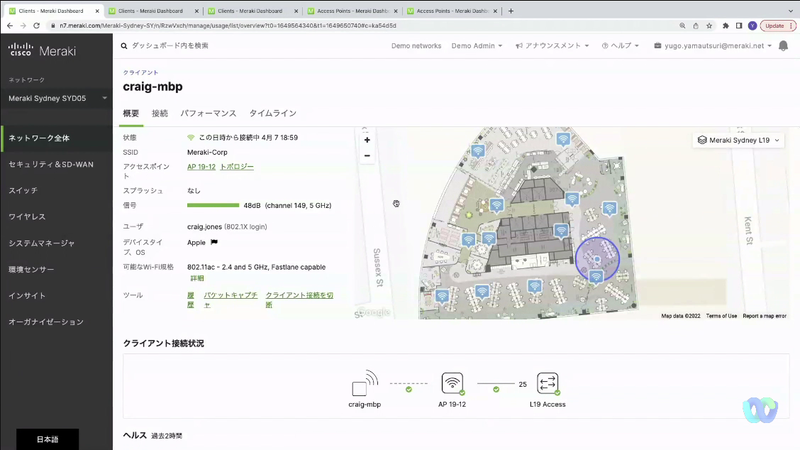The width and height of the screenshot is (800, 450).
Task: Click the Chrome Update button
Action: pyautogui.click(x=778, y=26)
